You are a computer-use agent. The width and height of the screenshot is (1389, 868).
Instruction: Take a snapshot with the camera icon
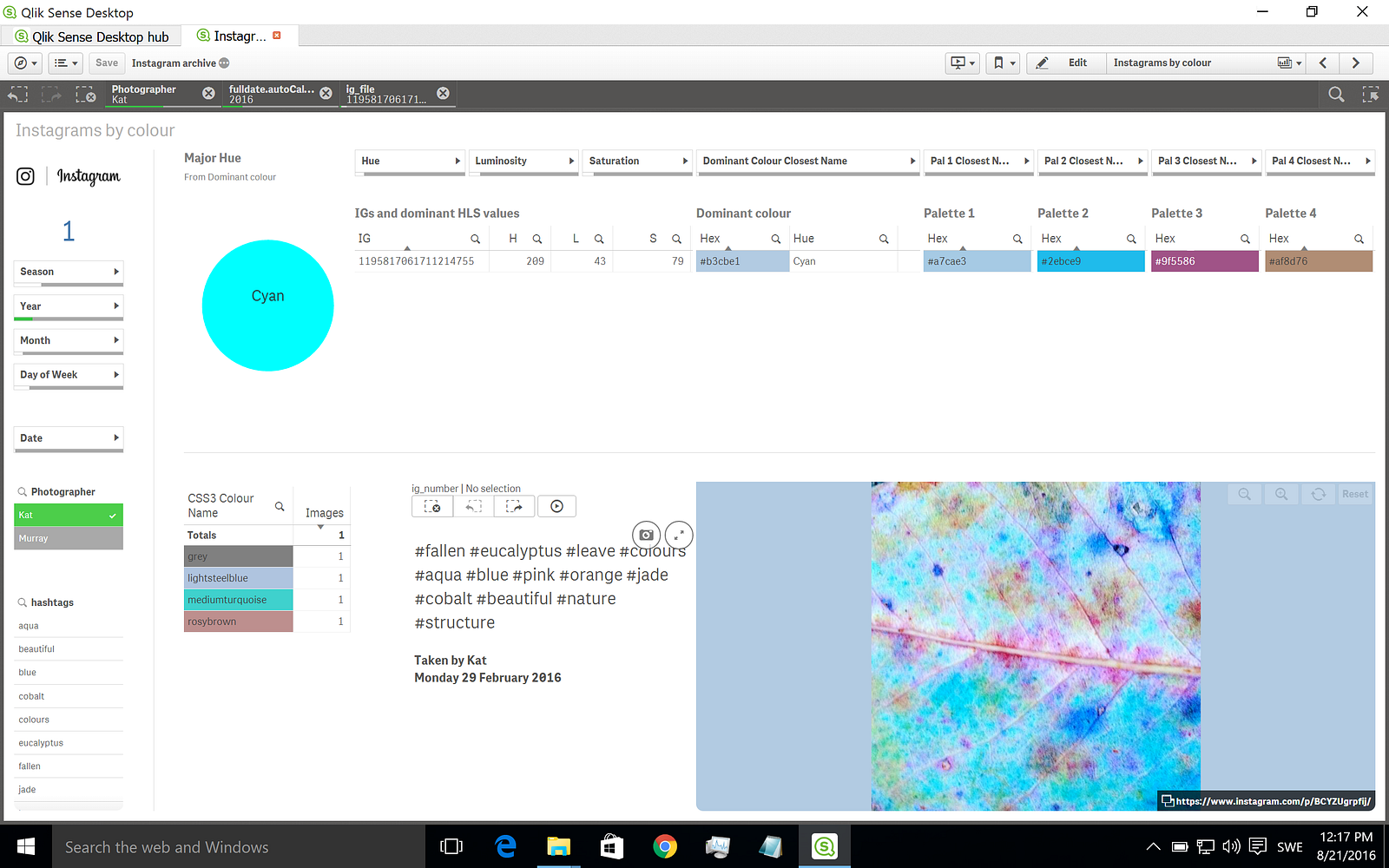[x=646, y=535]
